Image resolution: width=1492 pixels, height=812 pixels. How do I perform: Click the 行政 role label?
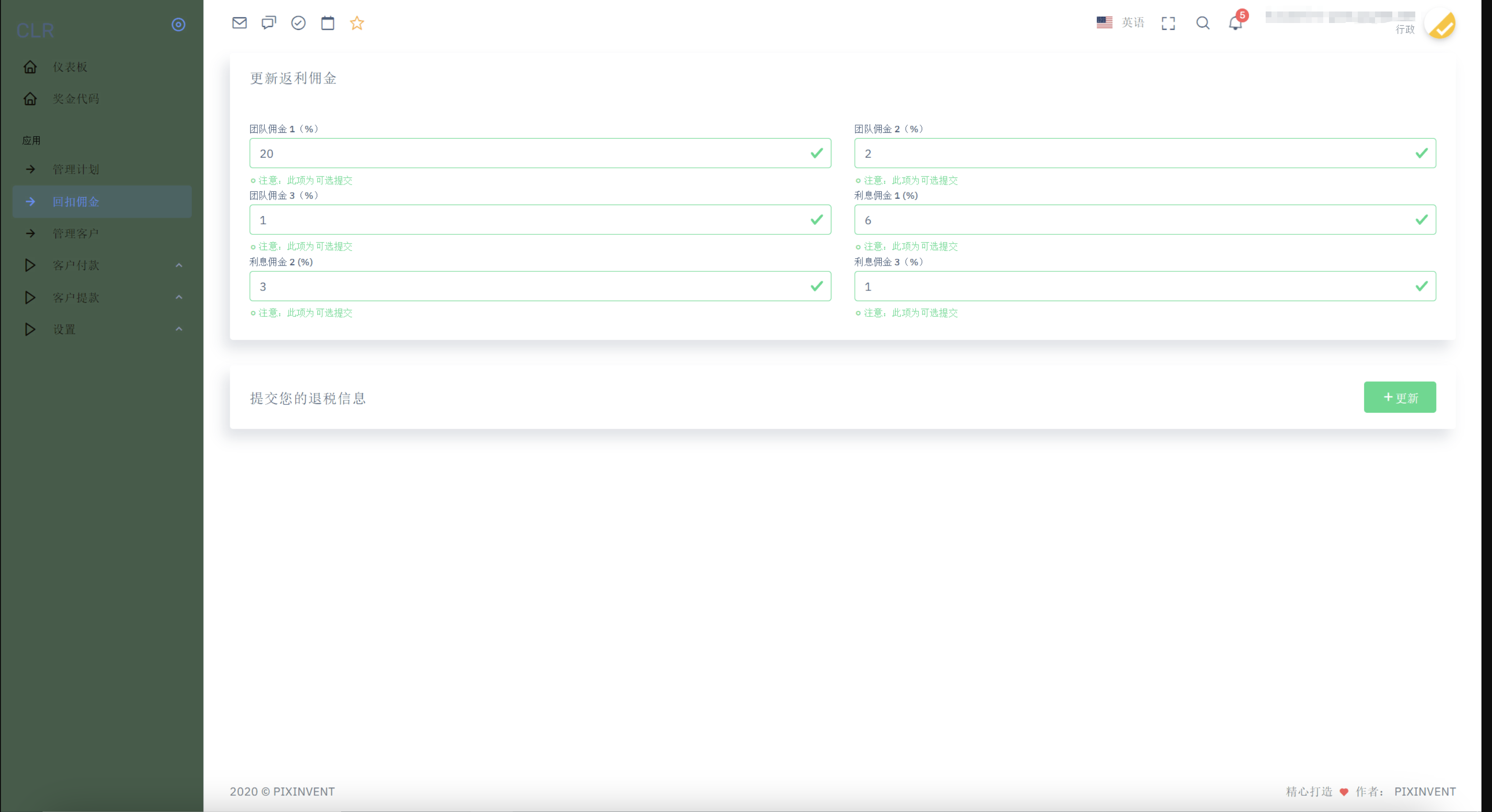tap(1405, 30)
